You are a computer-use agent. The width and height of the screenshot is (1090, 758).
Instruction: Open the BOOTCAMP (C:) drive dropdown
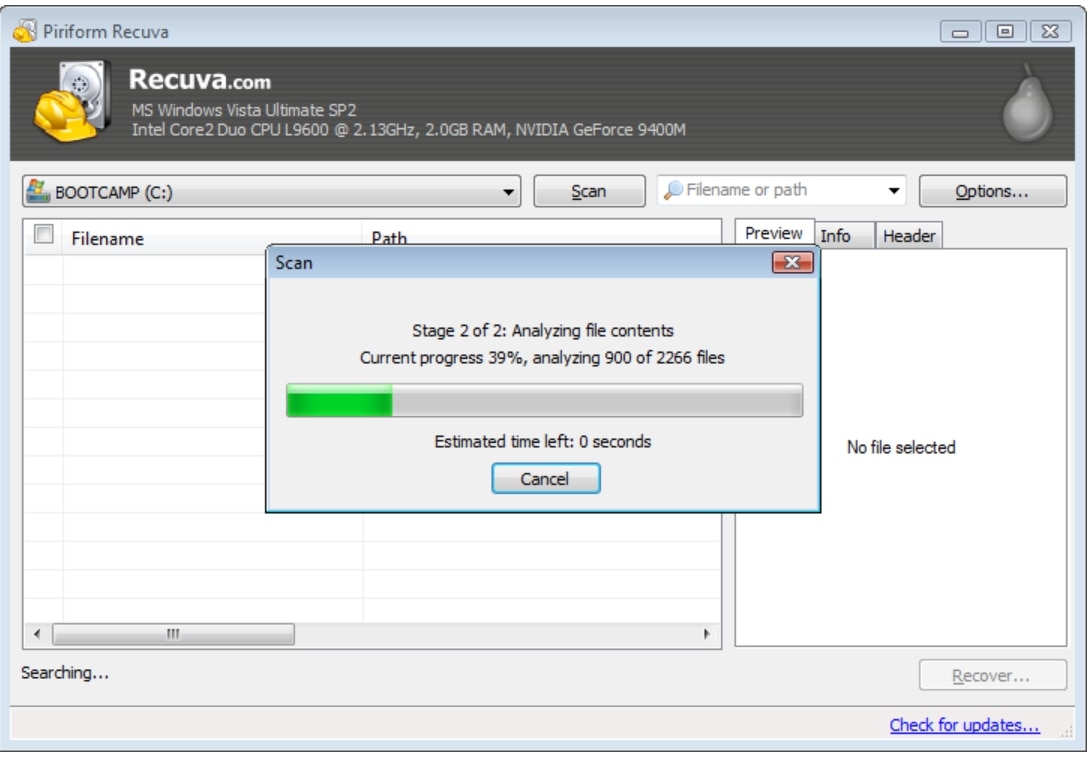271,191
